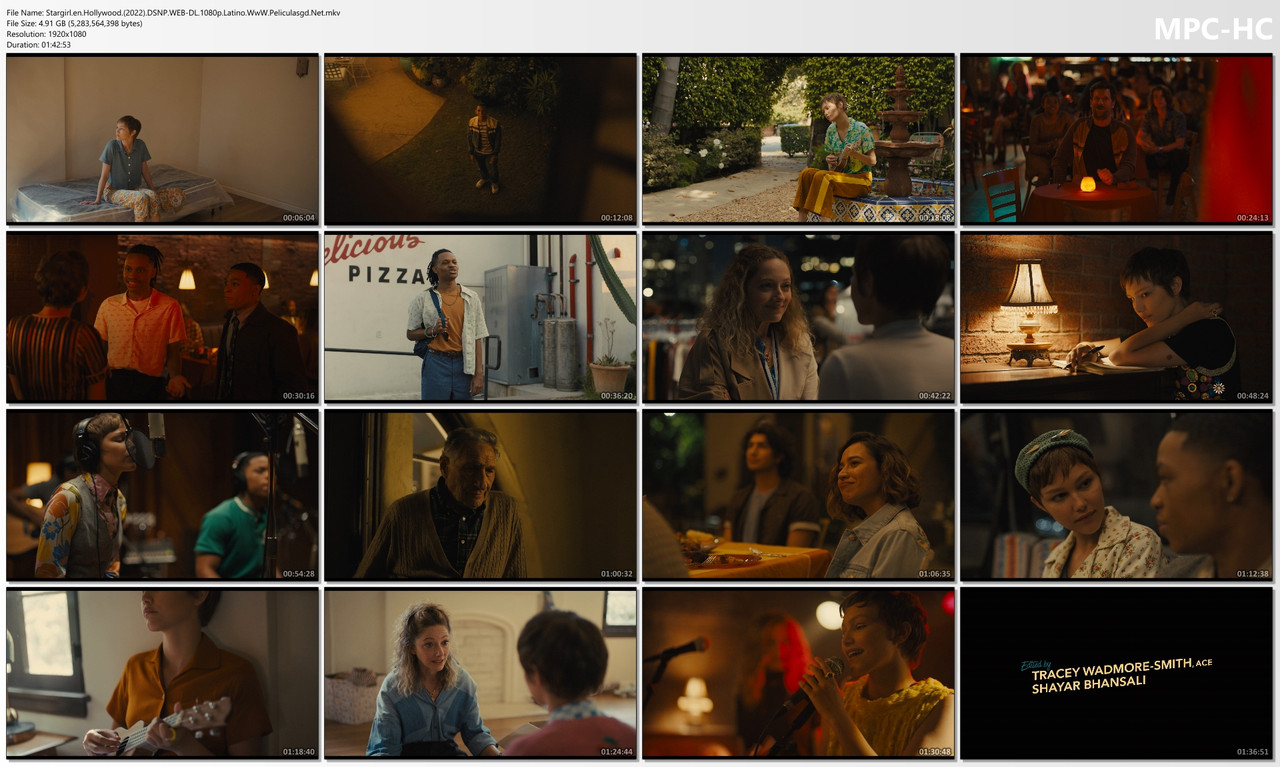Image resolution: width=1280 pixels, height=767 pixels.
Task: Select the thumbnail timestamped 01:24:44
Action: point(480,673)
